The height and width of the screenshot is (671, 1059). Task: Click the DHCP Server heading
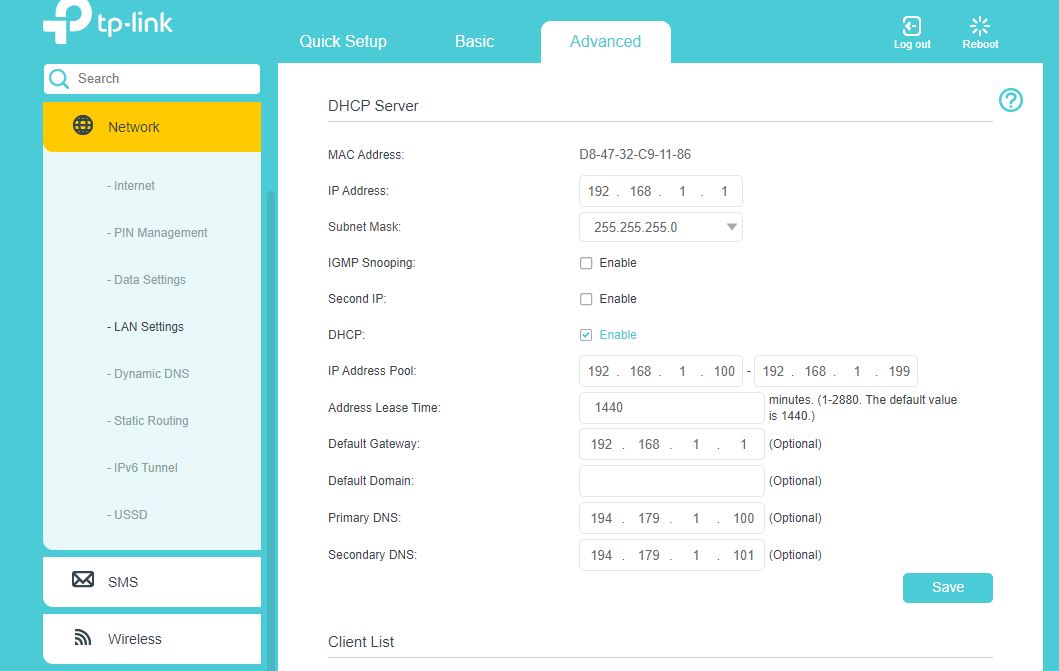[373, 106]
